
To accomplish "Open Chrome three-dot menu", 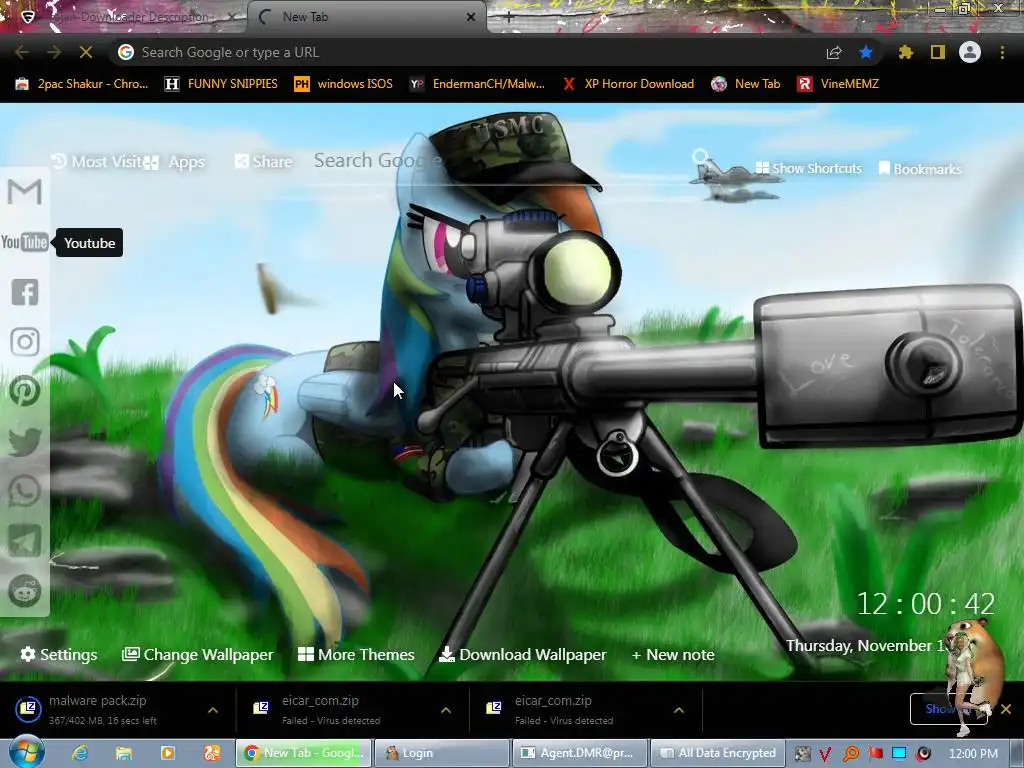I will 1002,52.
